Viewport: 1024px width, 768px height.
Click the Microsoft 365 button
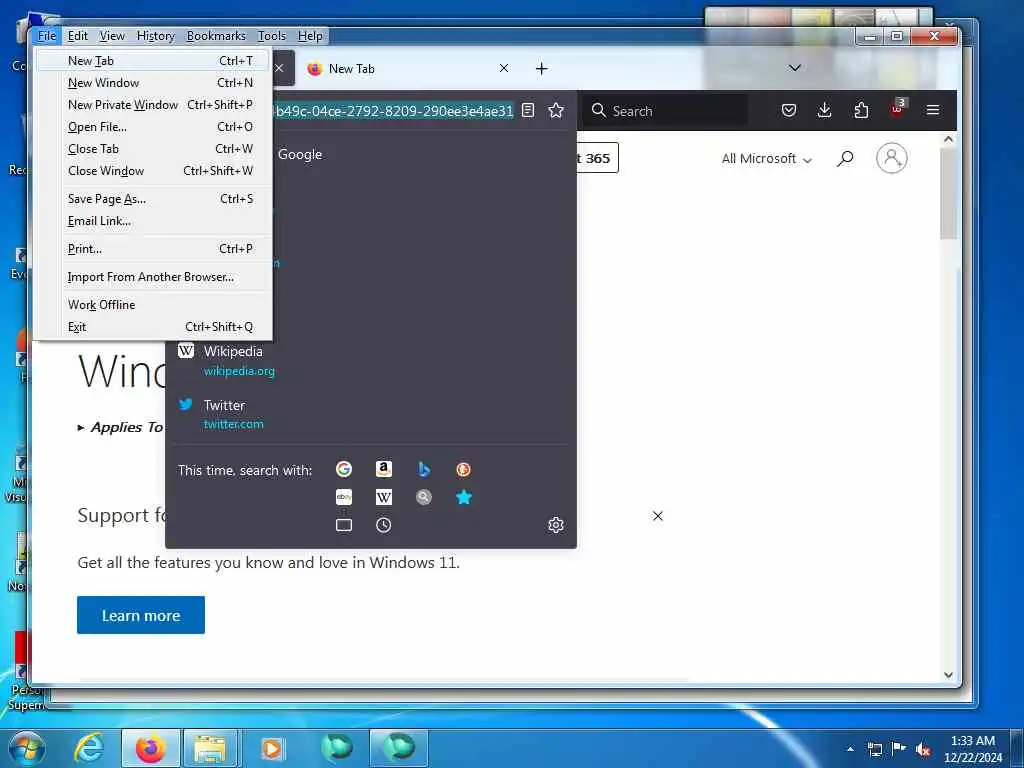click(x=597, y=158)
